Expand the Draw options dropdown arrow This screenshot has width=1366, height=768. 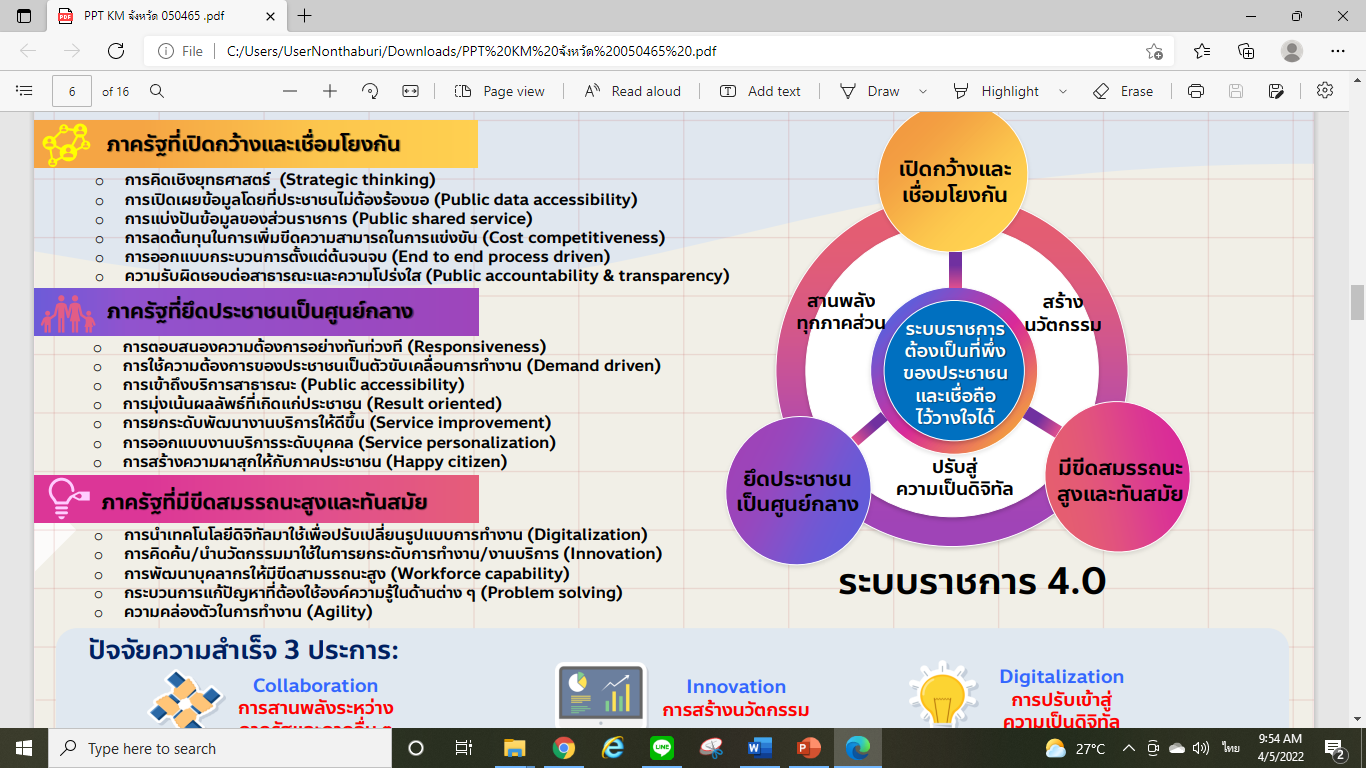[x=922, y=91]
